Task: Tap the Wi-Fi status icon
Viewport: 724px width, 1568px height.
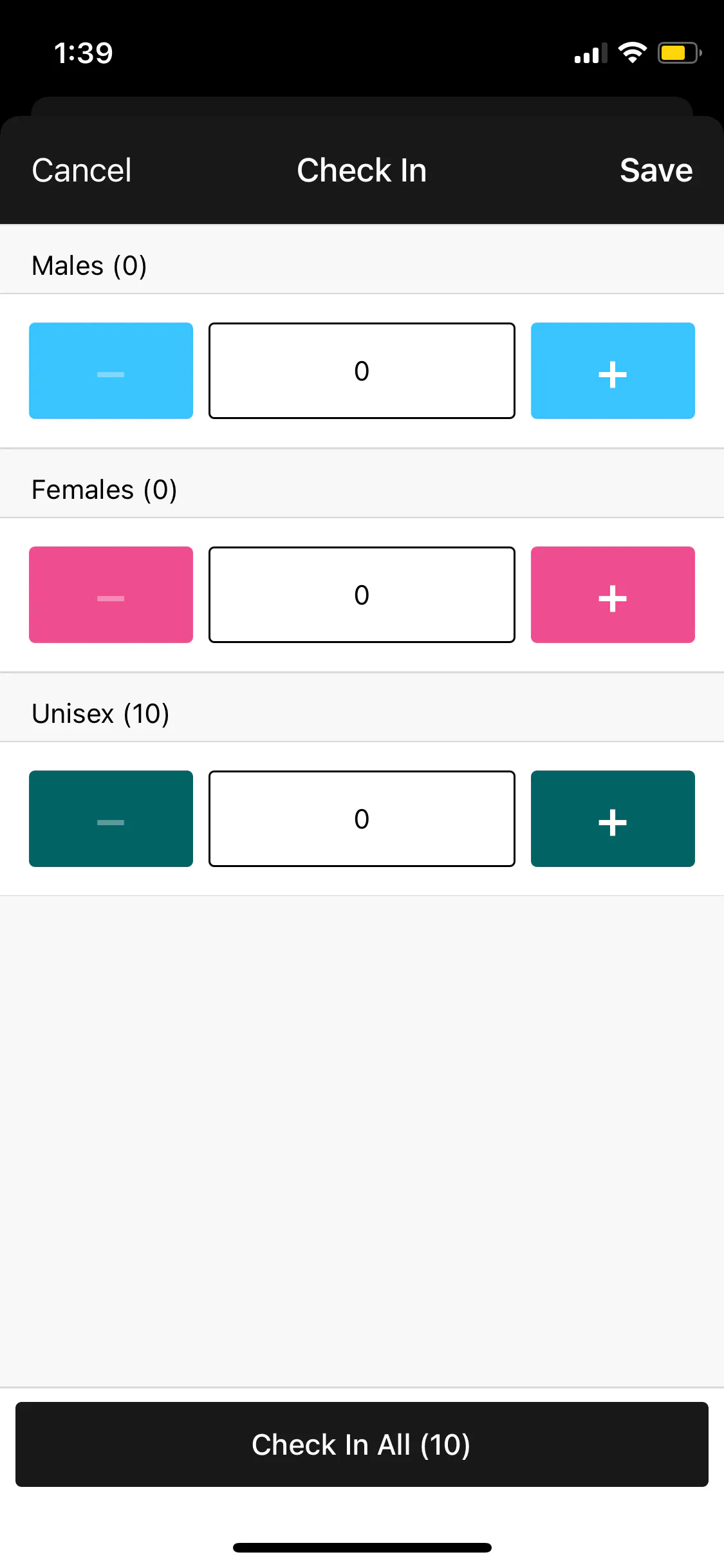Action: 632,53
